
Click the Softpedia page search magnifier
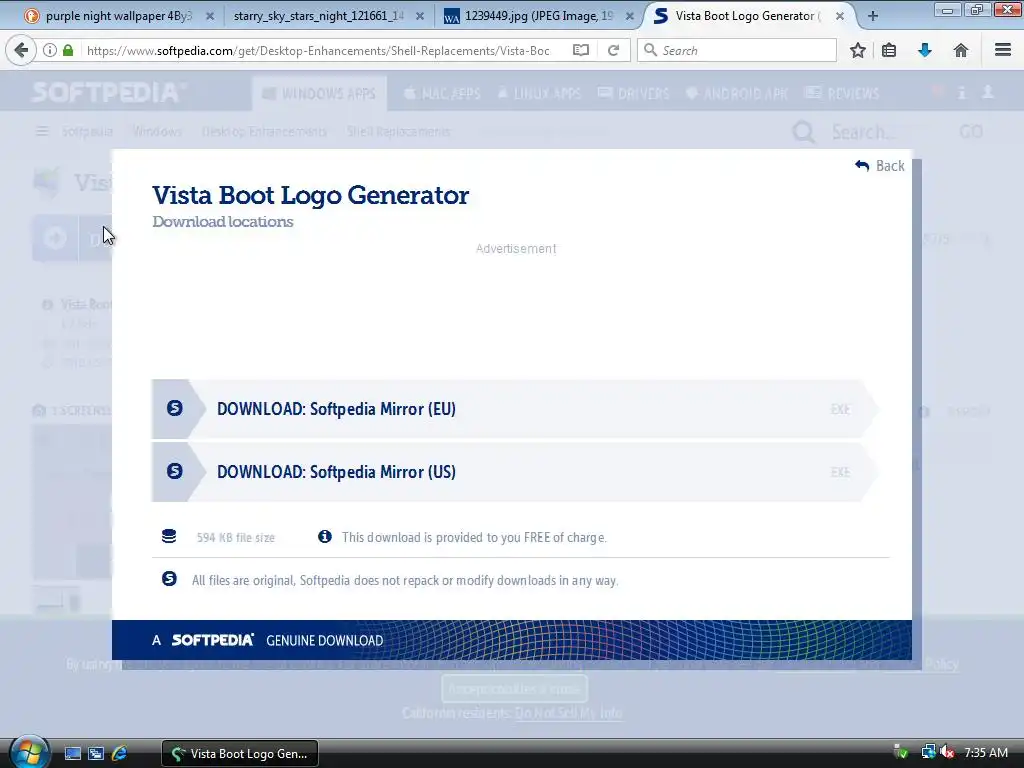(x=804, y=132)
